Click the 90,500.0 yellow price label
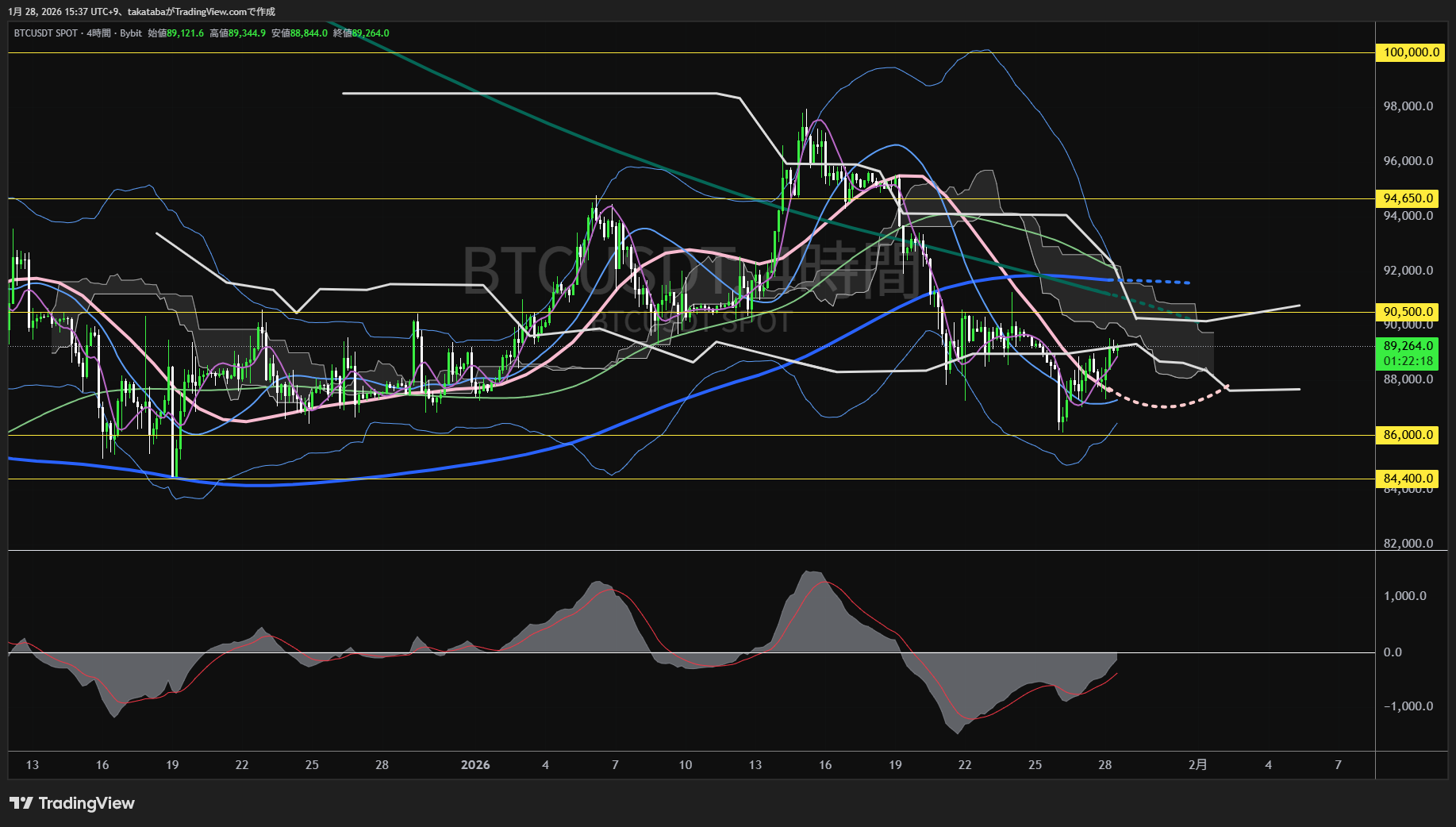The height and width of the screenshot is (827, 1456). point(1408,312)
